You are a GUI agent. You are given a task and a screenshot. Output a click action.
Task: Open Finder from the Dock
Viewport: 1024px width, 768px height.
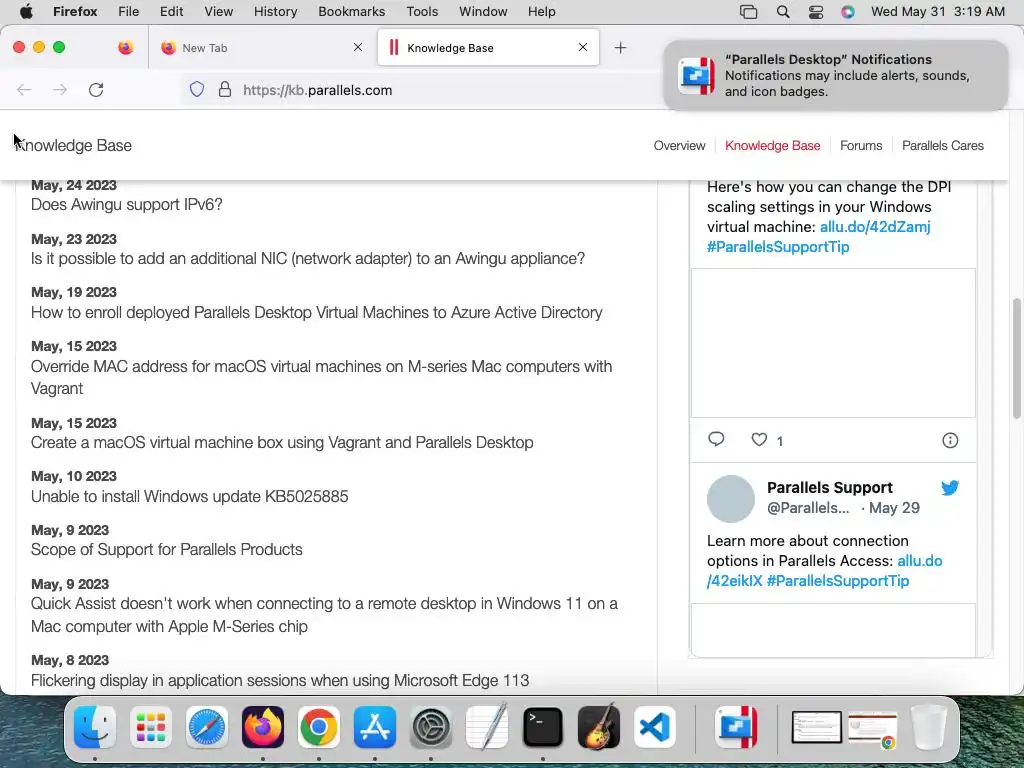click(x=95, y=727)
